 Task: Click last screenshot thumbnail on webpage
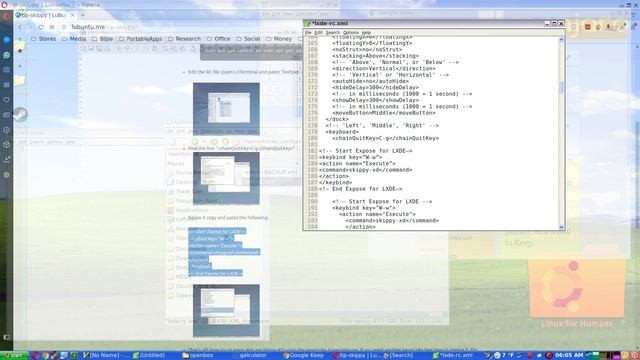click(x=226, y=311)
